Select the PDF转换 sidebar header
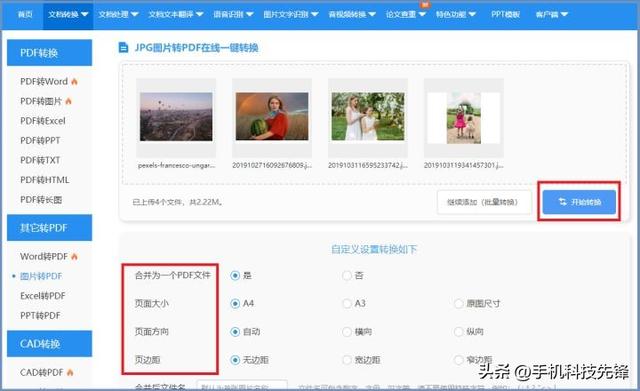Image resolution: width=640 pixels, height=391 pixels. pyautogui.click(x=49, y=53)
